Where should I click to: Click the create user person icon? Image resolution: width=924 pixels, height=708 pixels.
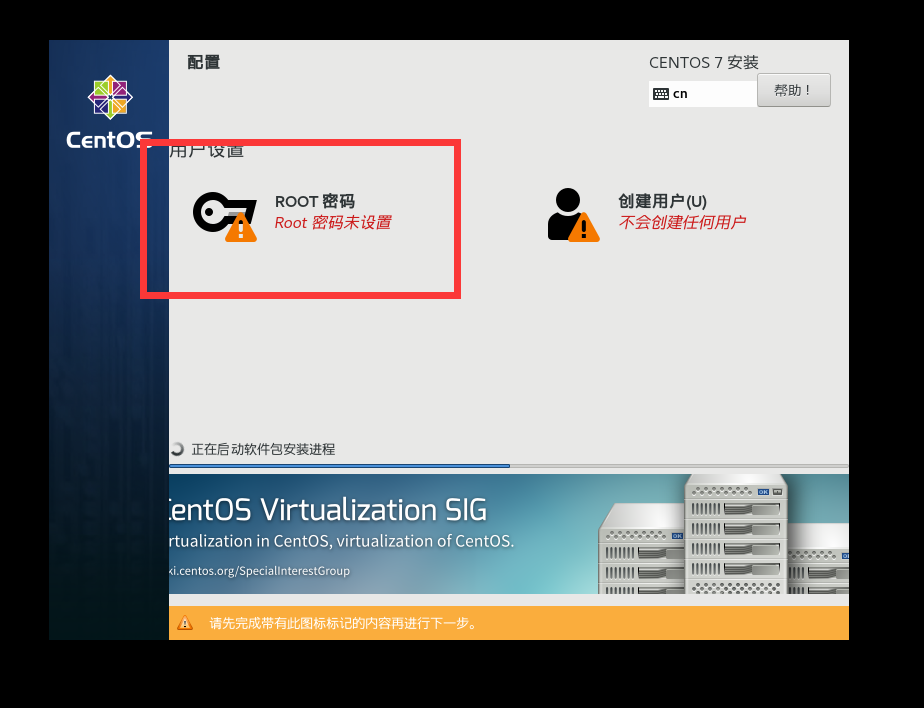pos(573,215)
